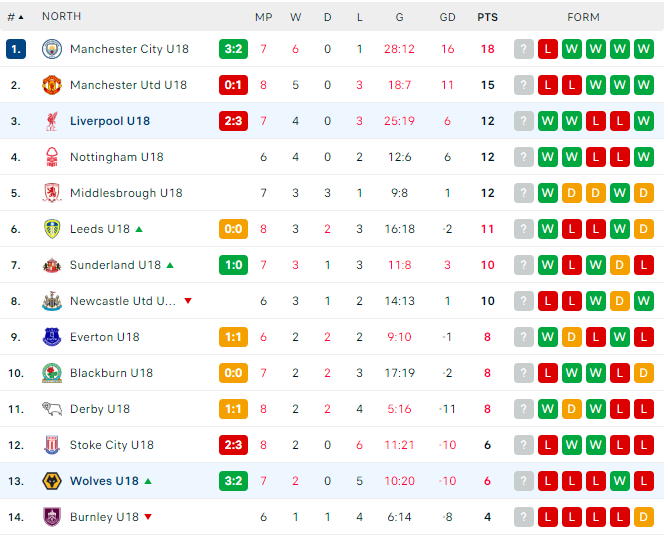Click the Newcastle Utd club crest
The height and width of the screenshot is (535, 669).
click(x=52, y=301)
